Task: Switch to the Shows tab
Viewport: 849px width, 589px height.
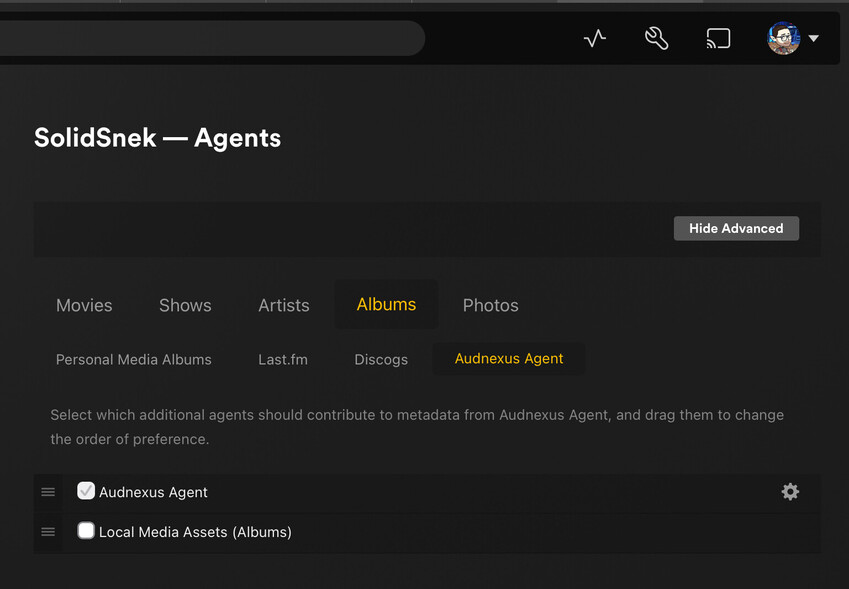Action: [x=185, y=305]
